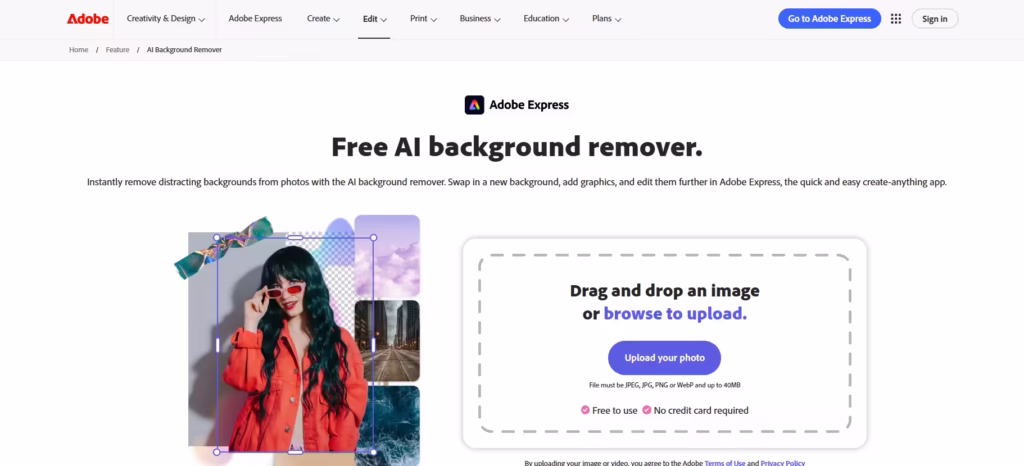Open the Feature breadcrumb link

tap(118, 50)
